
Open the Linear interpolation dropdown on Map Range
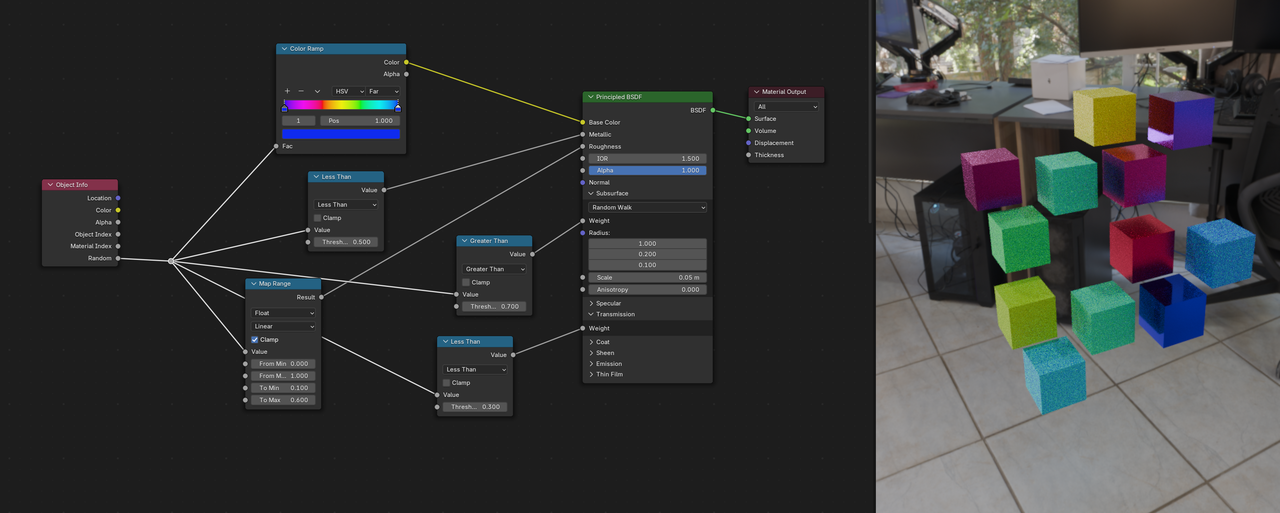283,326
